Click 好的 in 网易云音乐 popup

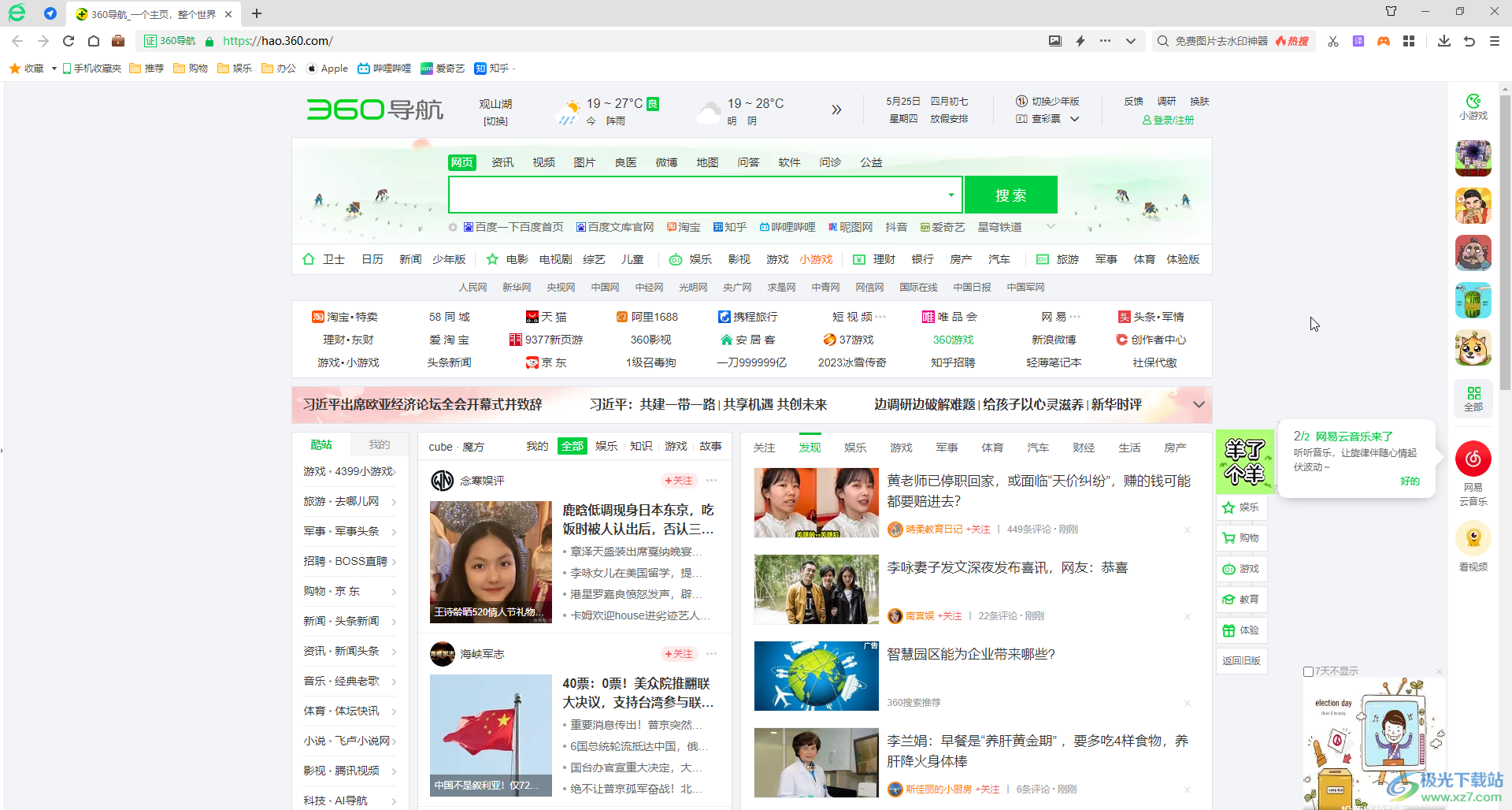(x=1410, y=481)
